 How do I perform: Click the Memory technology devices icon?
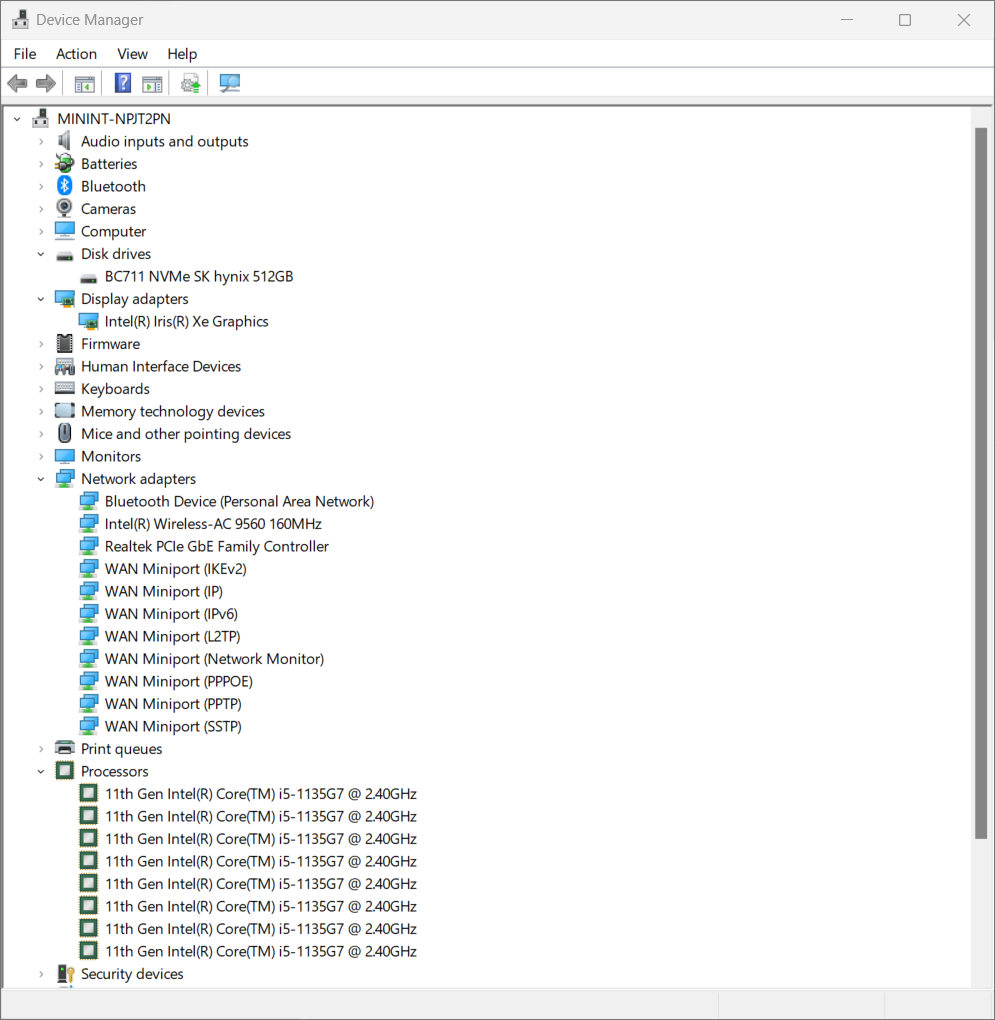point(64,411)
